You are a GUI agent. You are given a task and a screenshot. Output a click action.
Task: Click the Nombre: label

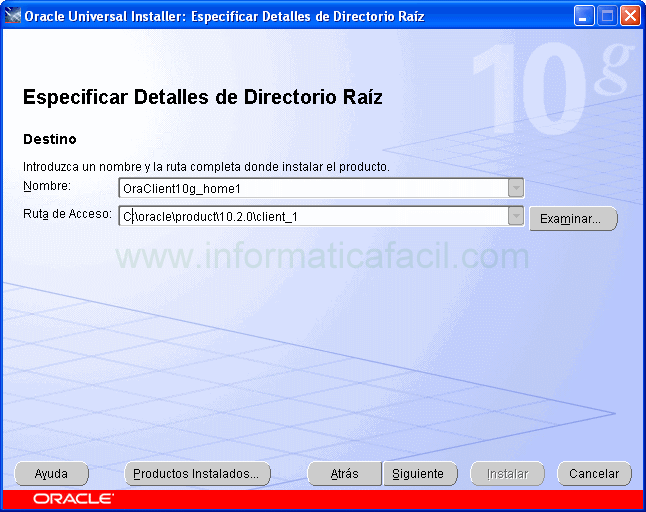click(47, 186)
